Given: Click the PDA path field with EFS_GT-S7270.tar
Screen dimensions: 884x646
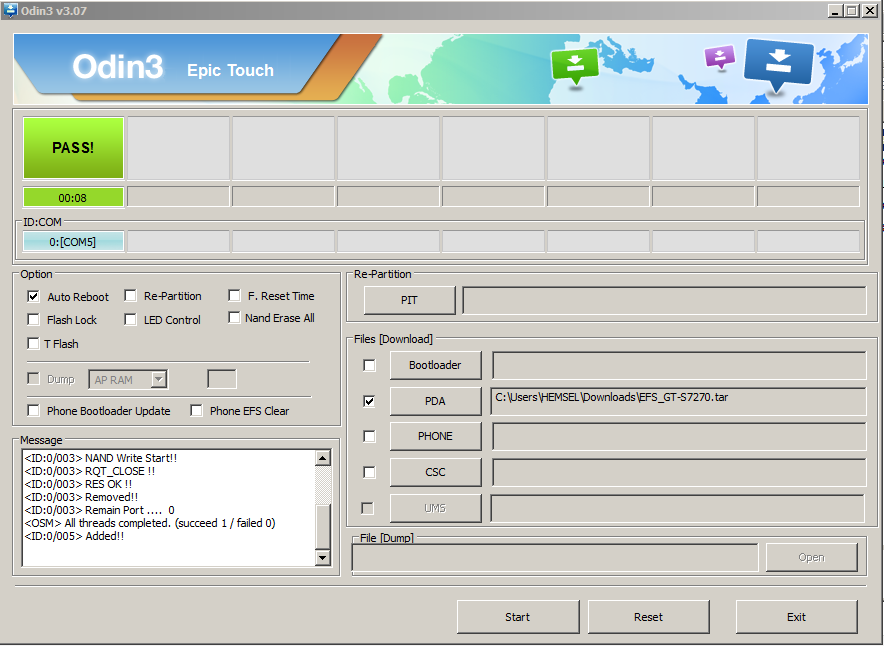Looking at the screenshot, I should click(679, 401).
